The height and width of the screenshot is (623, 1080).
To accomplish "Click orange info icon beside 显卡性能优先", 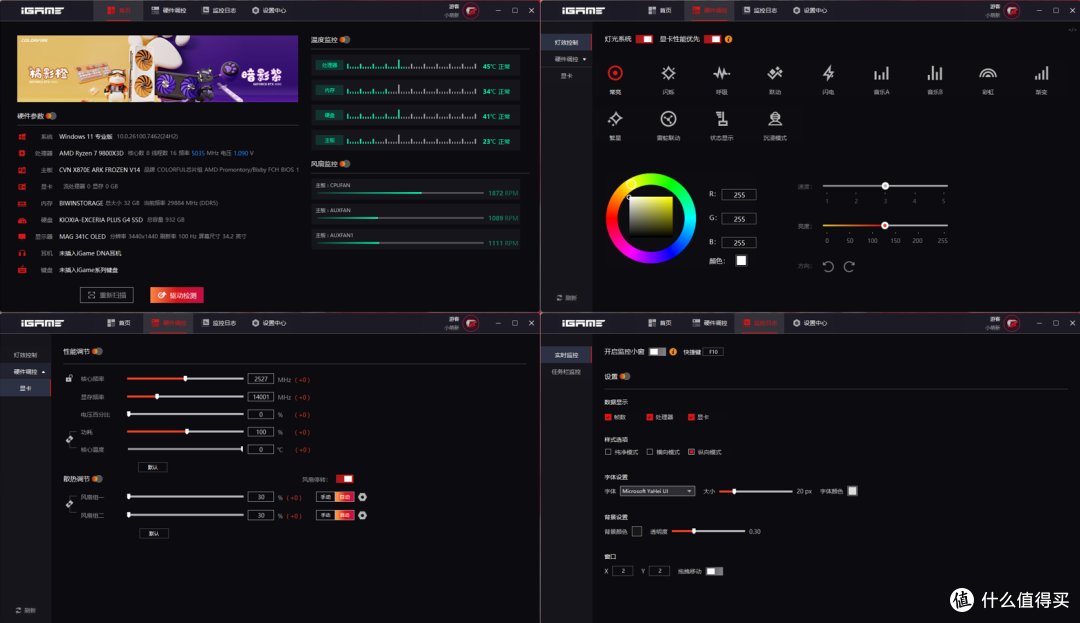I will coord(729,39).
